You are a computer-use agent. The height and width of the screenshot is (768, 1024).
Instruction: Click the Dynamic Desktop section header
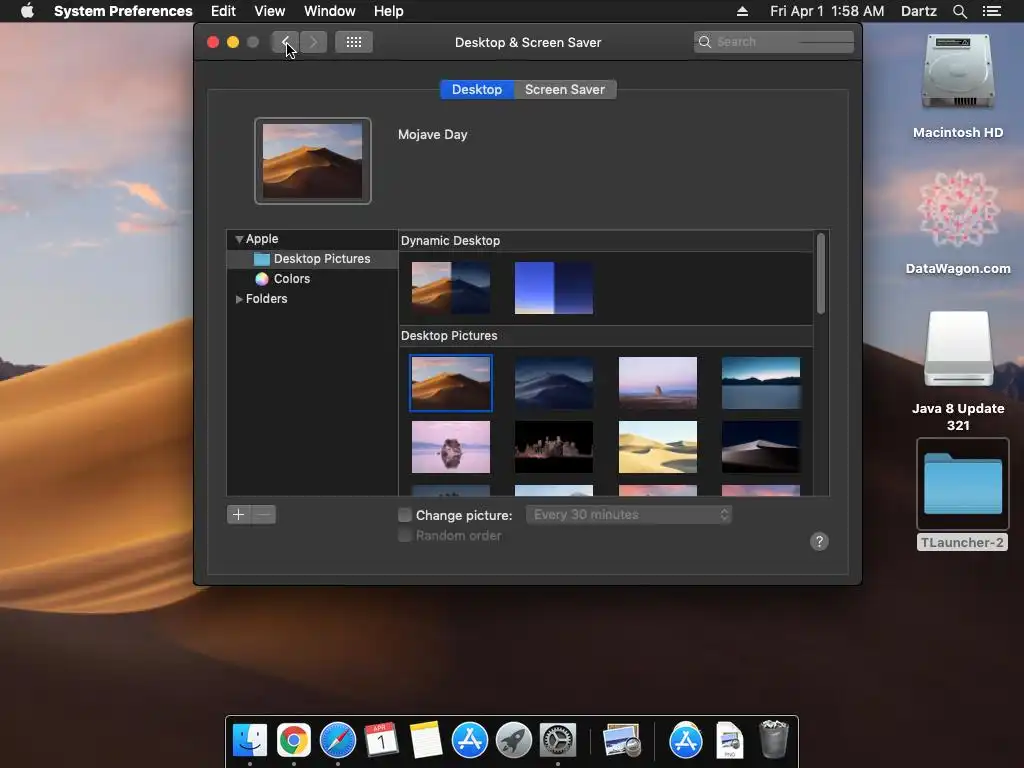[451, 241]
